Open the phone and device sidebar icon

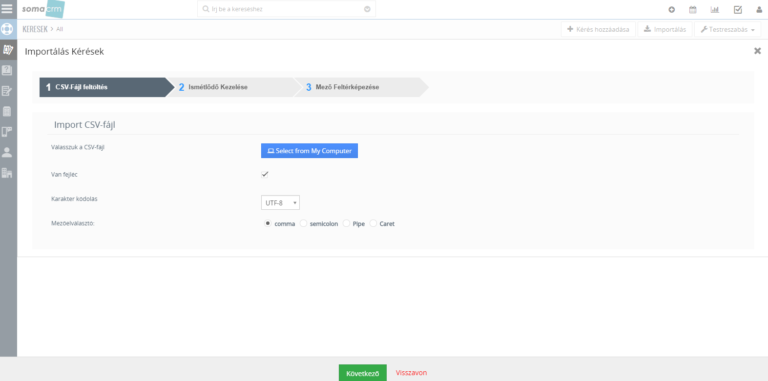(7, 131)
